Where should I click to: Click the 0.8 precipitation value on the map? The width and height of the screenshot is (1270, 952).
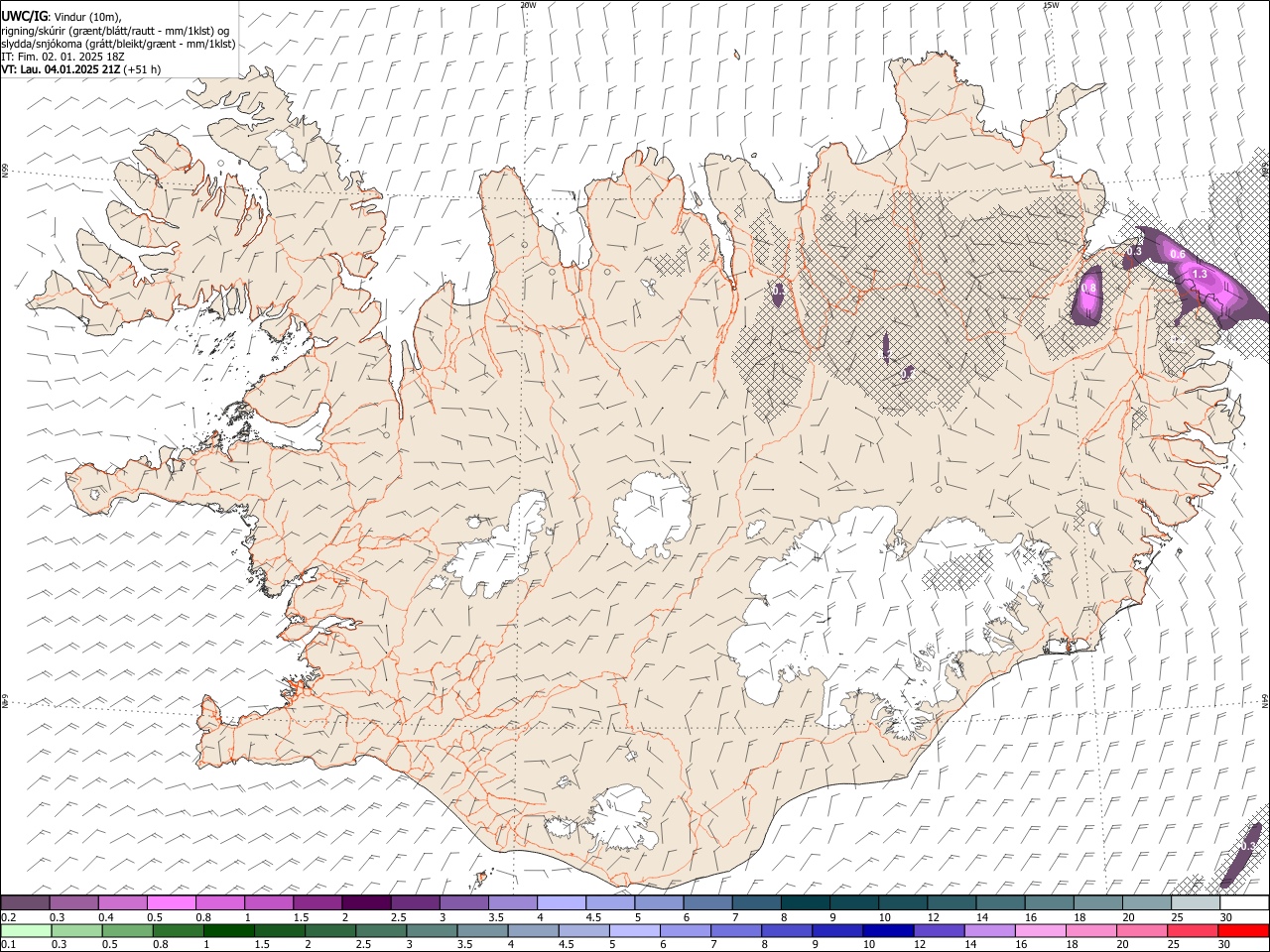(x=1088, y=288)
